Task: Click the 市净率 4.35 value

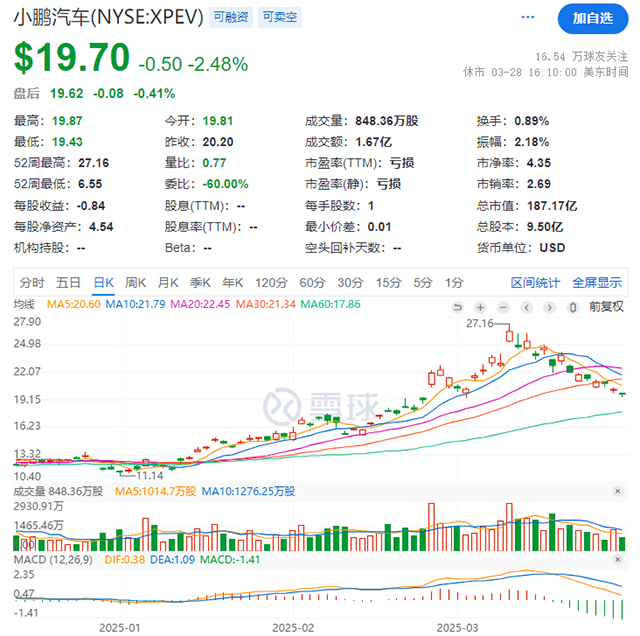Action: point(538,163)
